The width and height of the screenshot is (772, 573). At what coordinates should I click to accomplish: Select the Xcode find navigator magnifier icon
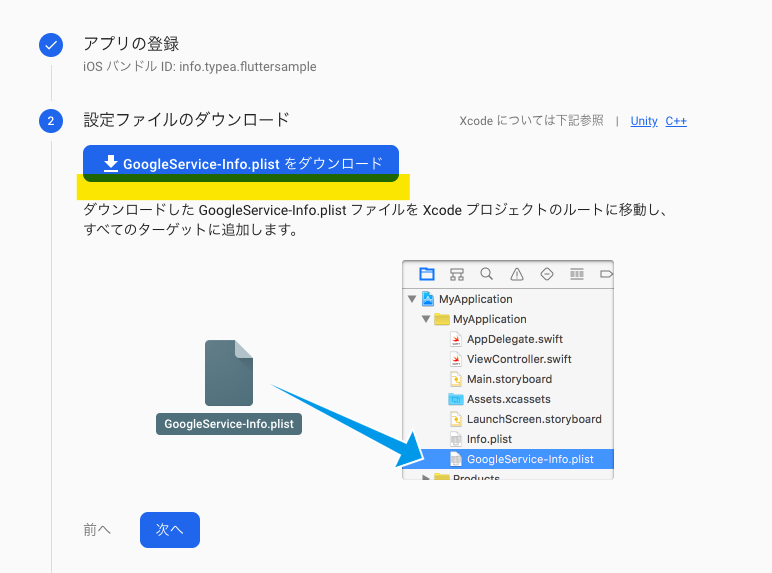coord(486,274)
